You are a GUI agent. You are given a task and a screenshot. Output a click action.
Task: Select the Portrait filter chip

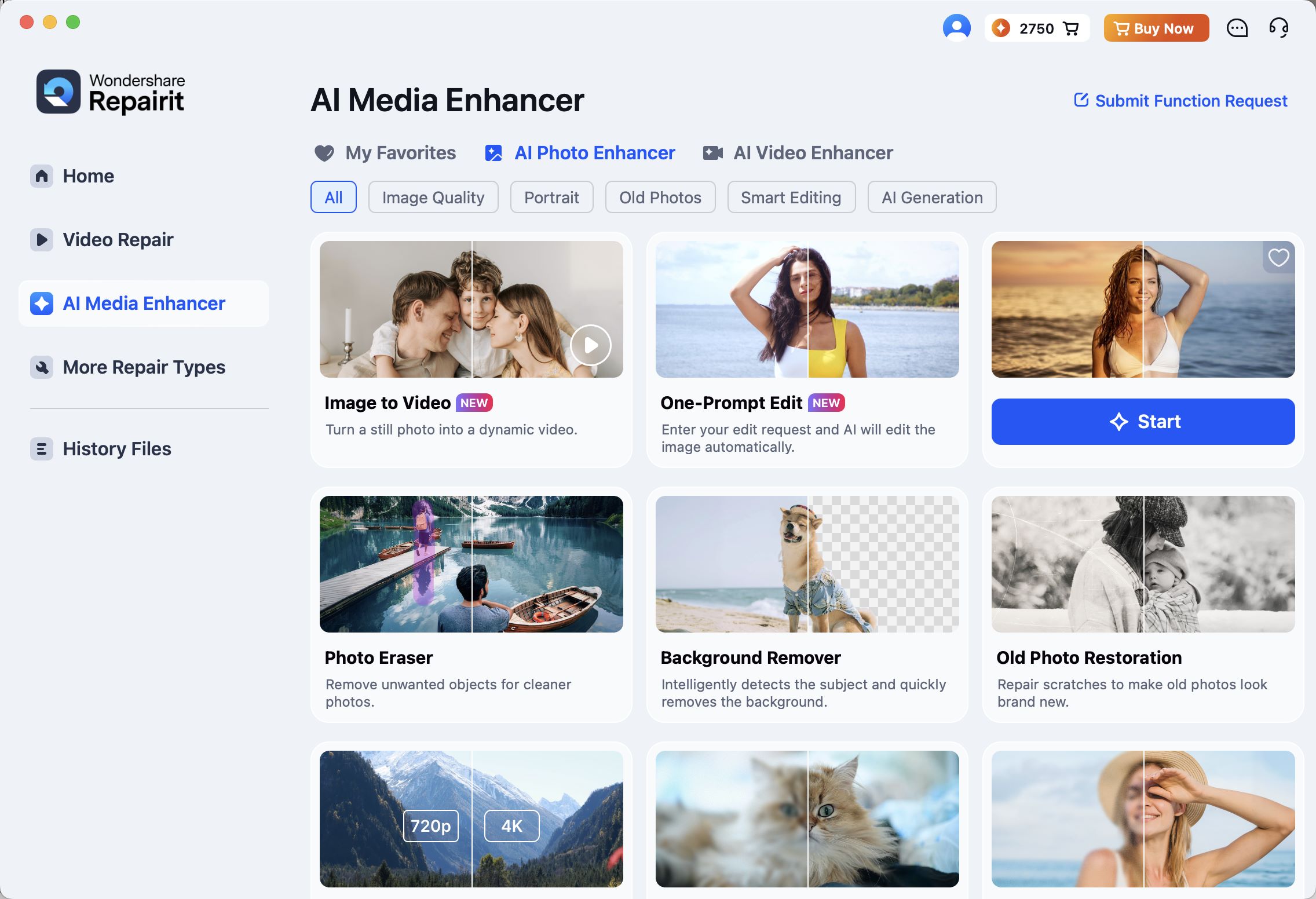551,198
